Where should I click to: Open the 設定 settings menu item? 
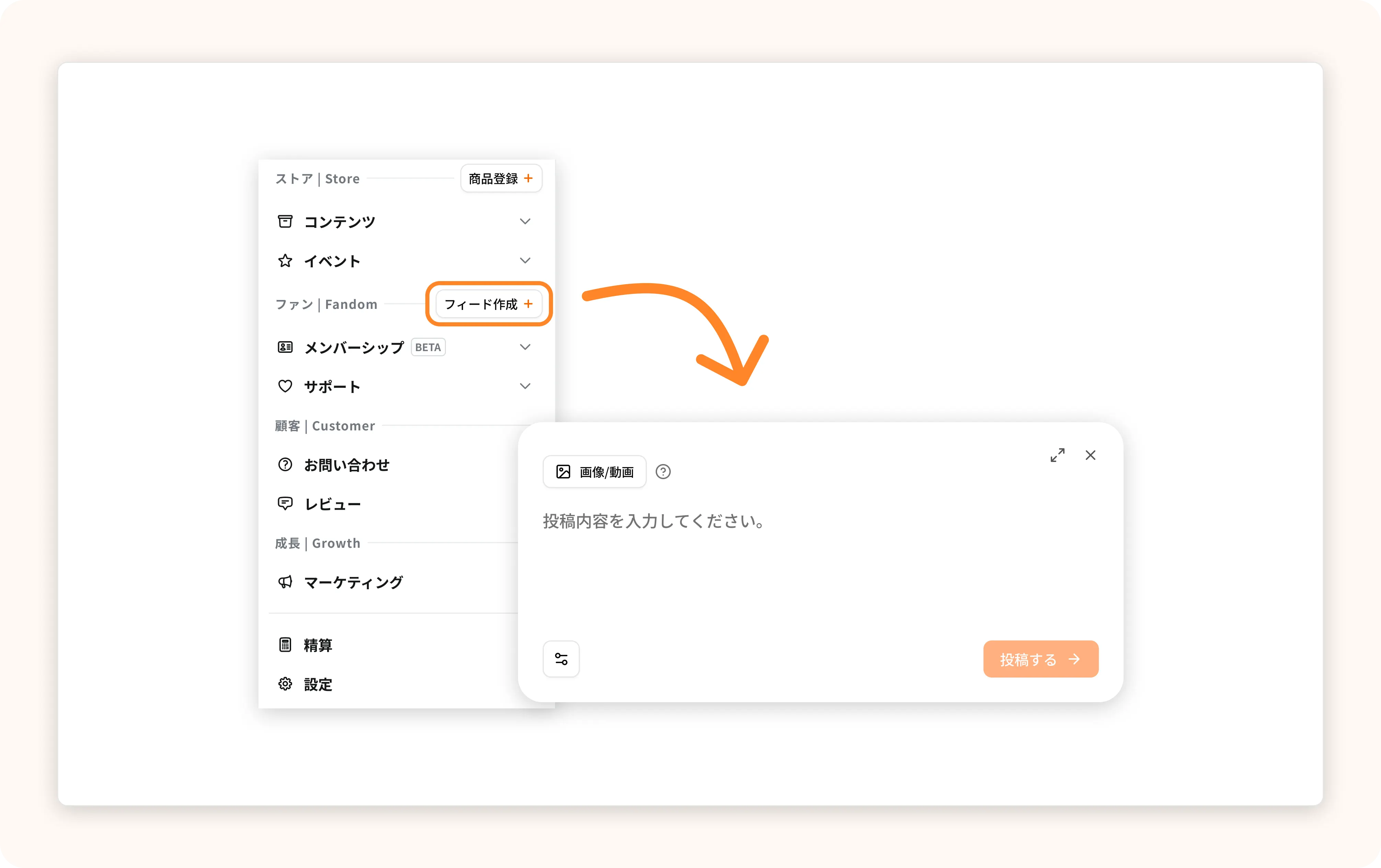point(318,684)
